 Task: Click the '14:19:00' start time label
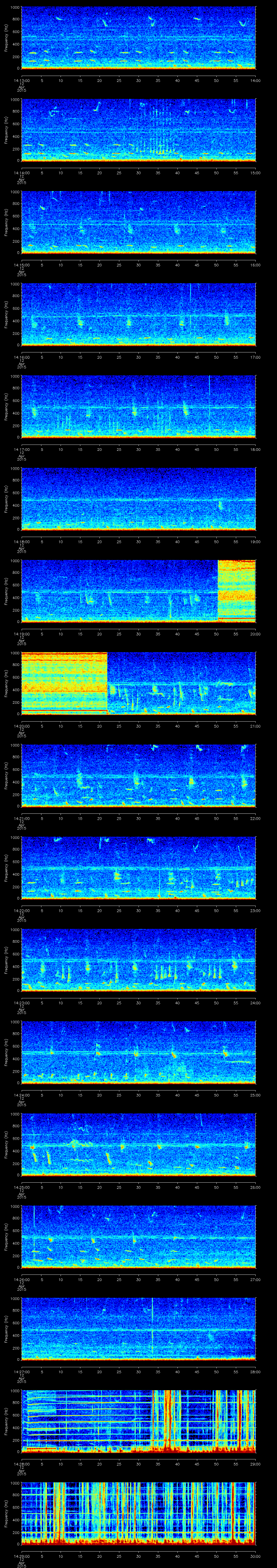click(x=21, y=634)
